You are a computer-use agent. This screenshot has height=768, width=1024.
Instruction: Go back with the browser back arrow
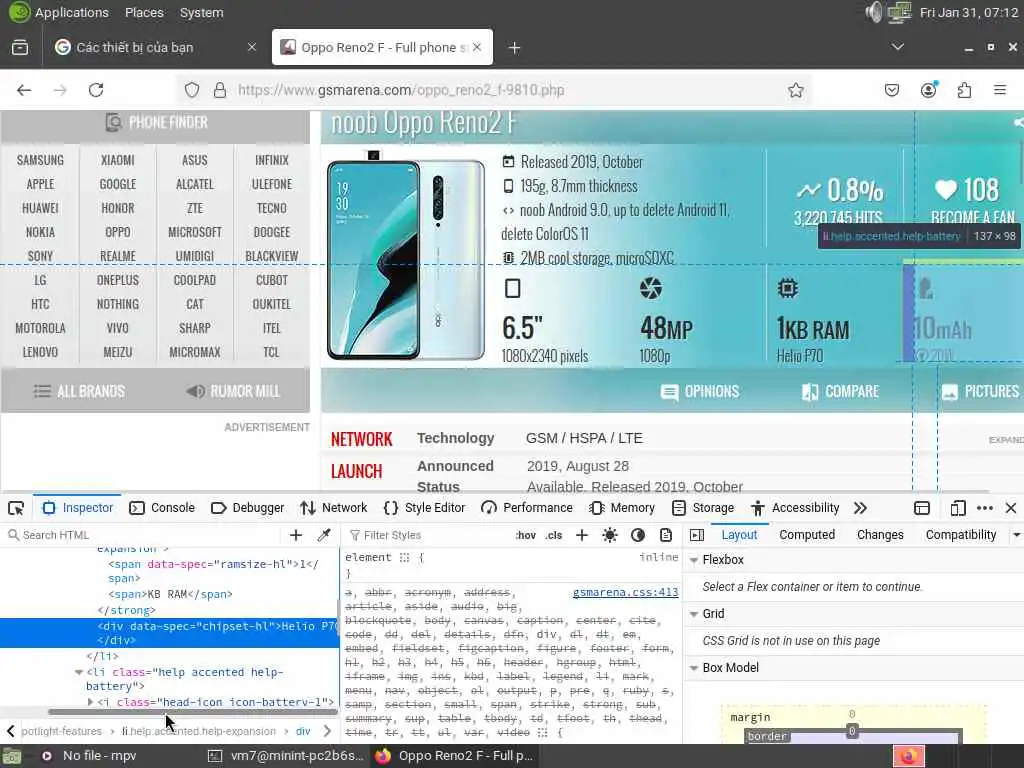[24, 90]
